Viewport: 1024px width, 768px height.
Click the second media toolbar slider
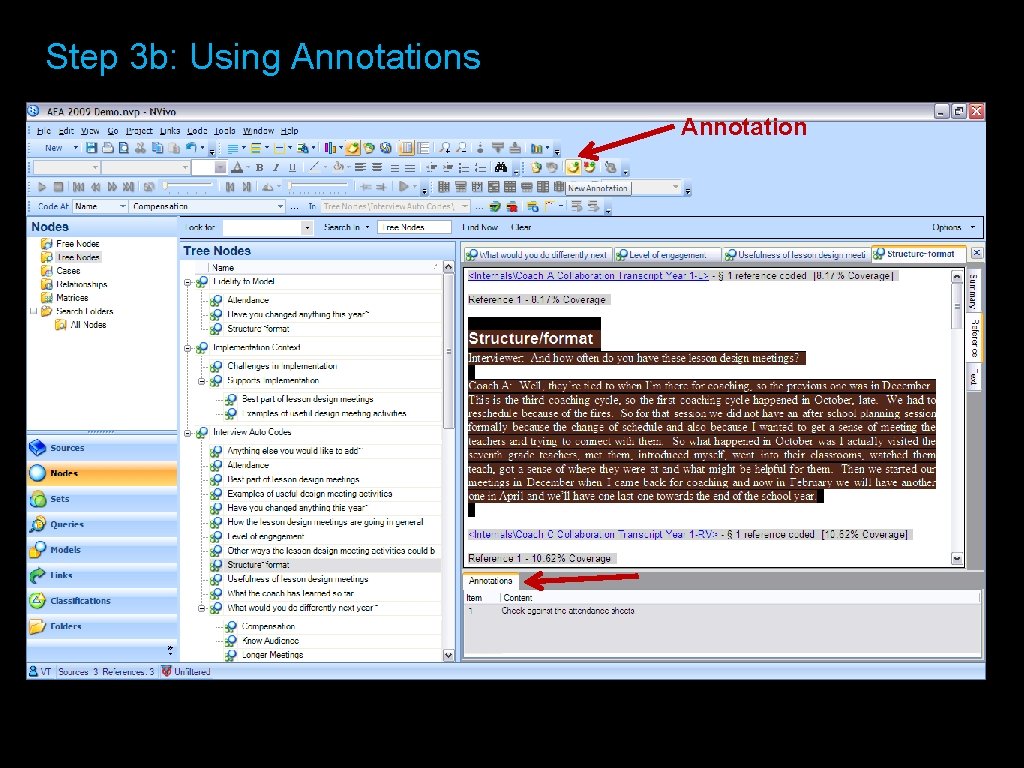click(x=317, y=187)
